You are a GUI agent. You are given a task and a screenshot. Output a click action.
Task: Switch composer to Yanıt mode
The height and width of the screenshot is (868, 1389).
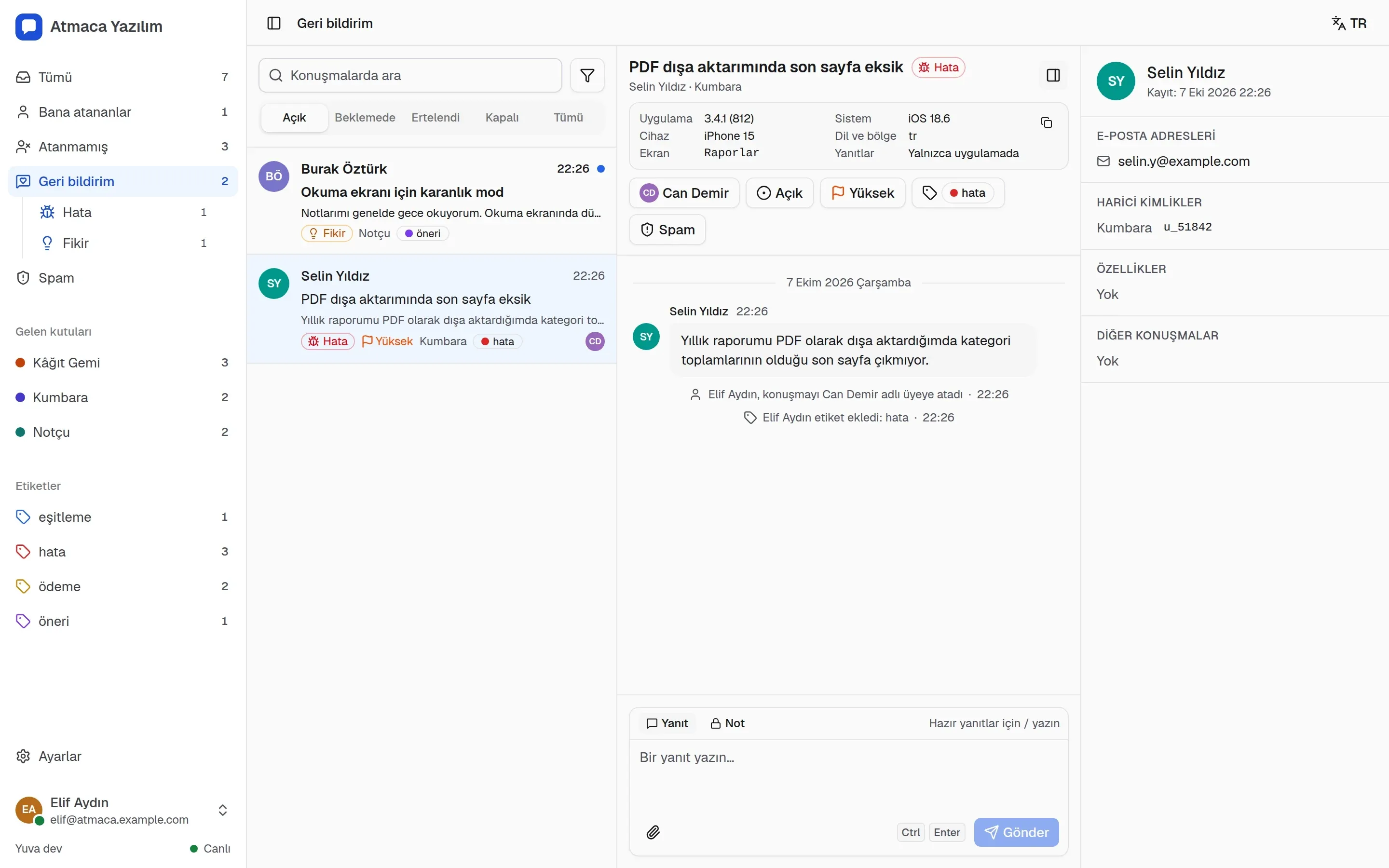click(667, 723)
